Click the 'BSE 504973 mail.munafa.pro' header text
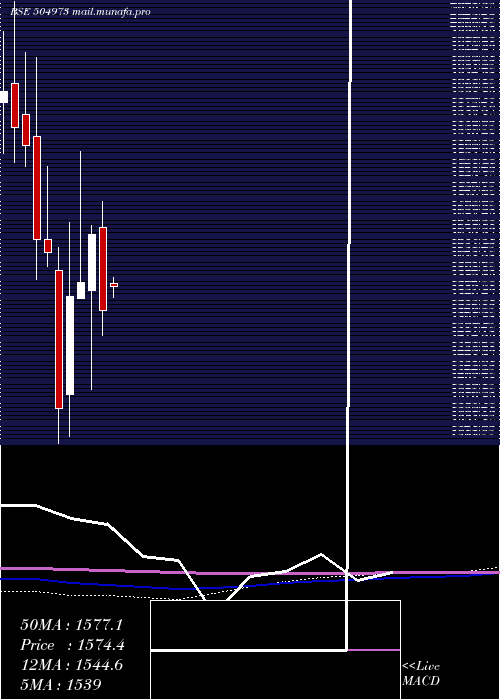 click(80, 12)
